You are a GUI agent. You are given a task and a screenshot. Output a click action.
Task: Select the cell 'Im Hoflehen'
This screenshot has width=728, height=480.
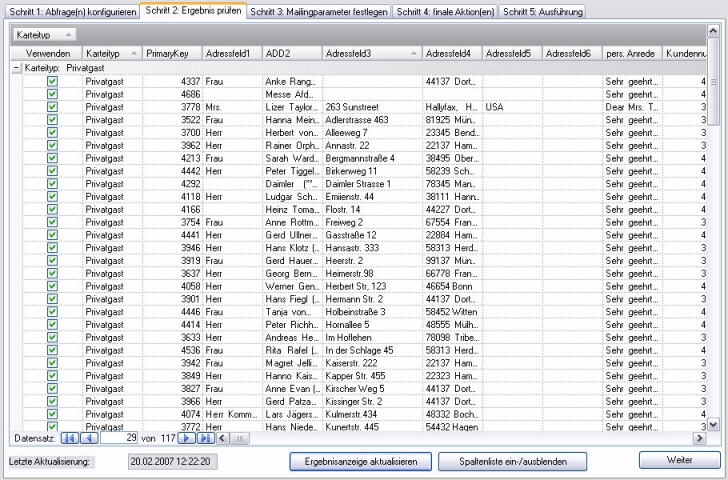tap(372, 337)
